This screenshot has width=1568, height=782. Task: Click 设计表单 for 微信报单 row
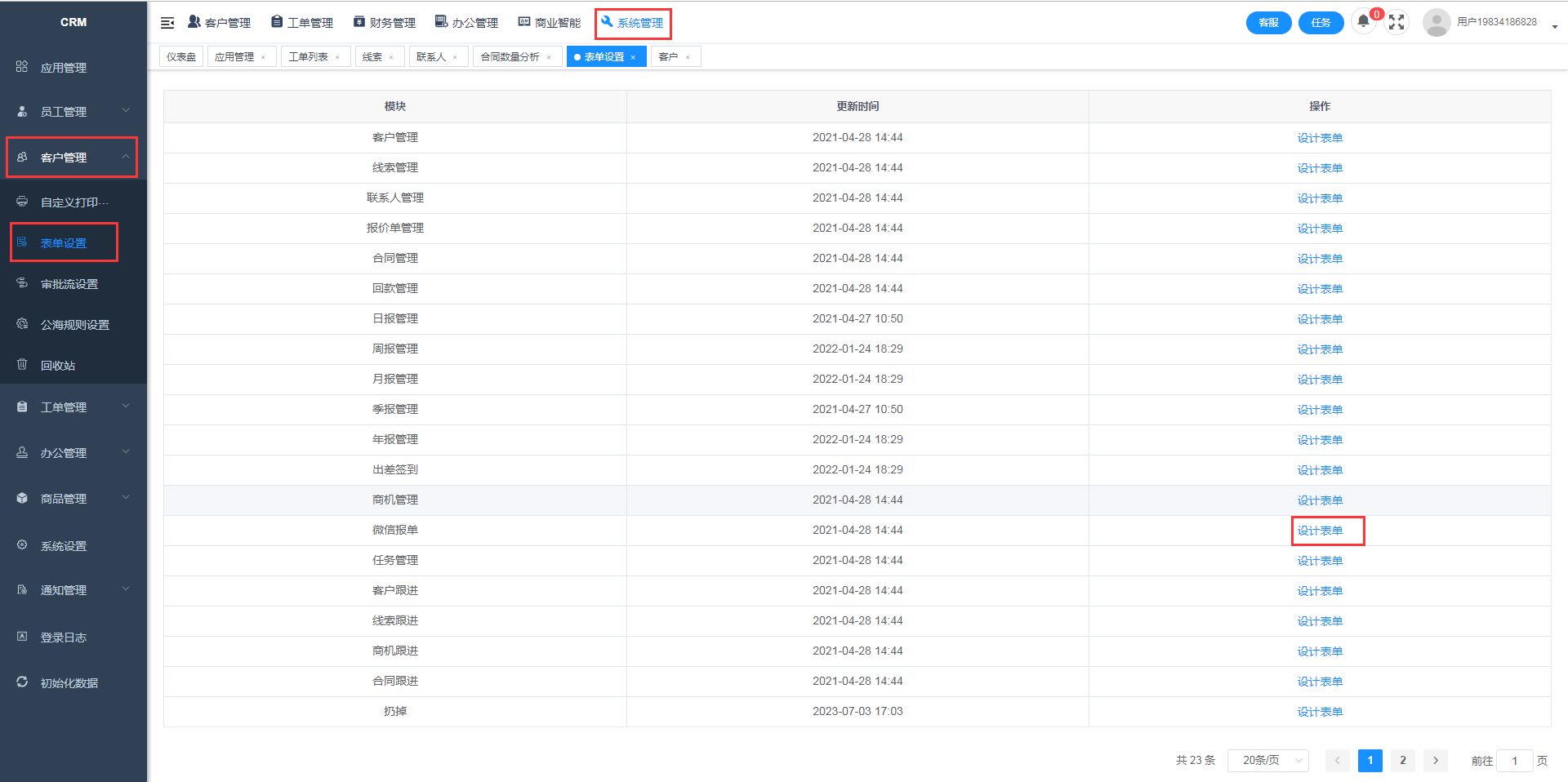coord(1320,531)
